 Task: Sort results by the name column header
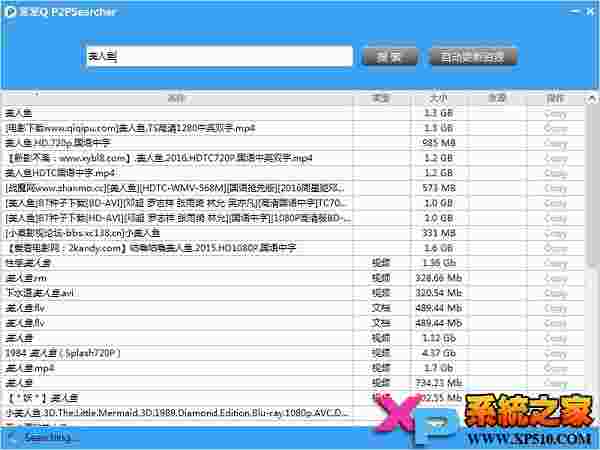click(x=177, y=99)
